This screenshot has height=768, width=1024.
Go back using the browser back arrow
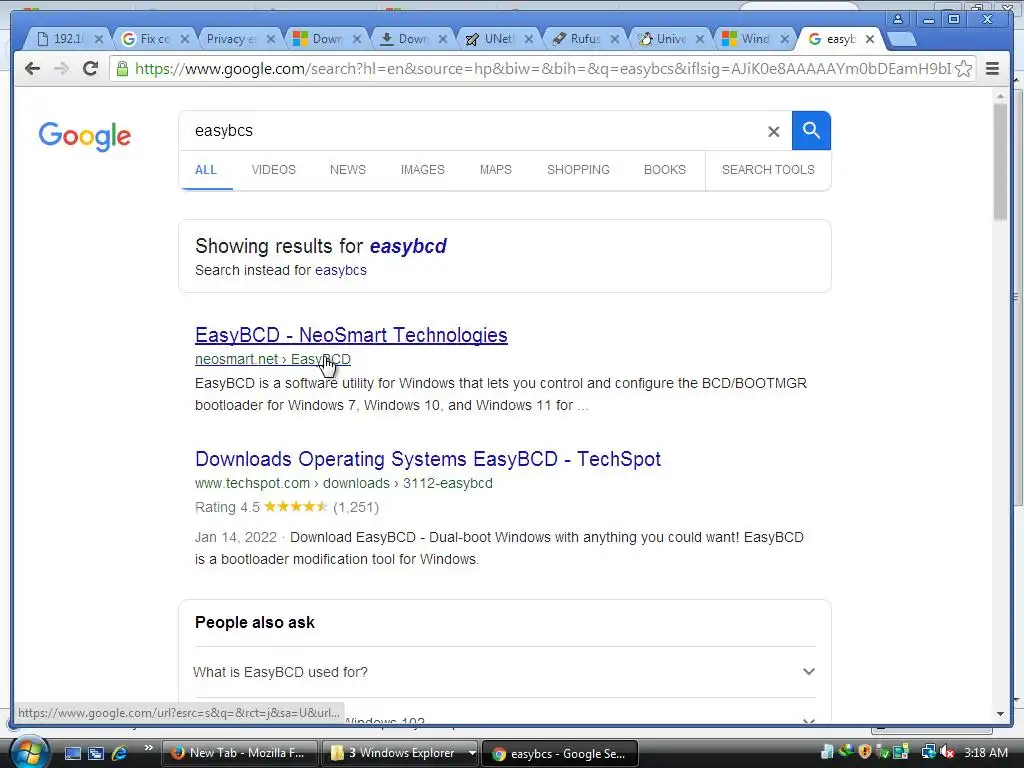[31, 69]
